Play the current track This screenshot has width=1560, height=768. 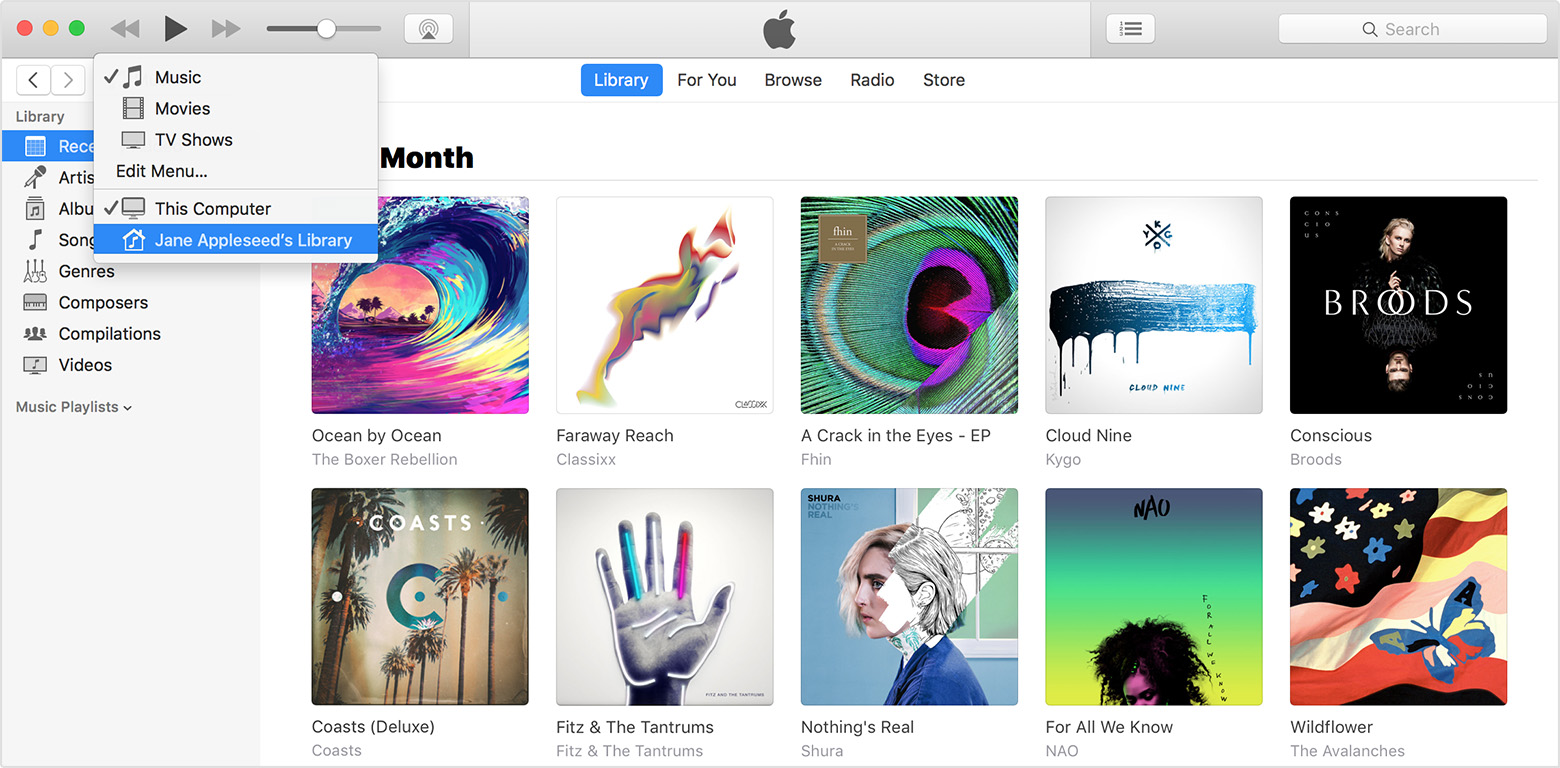point(176,29)
